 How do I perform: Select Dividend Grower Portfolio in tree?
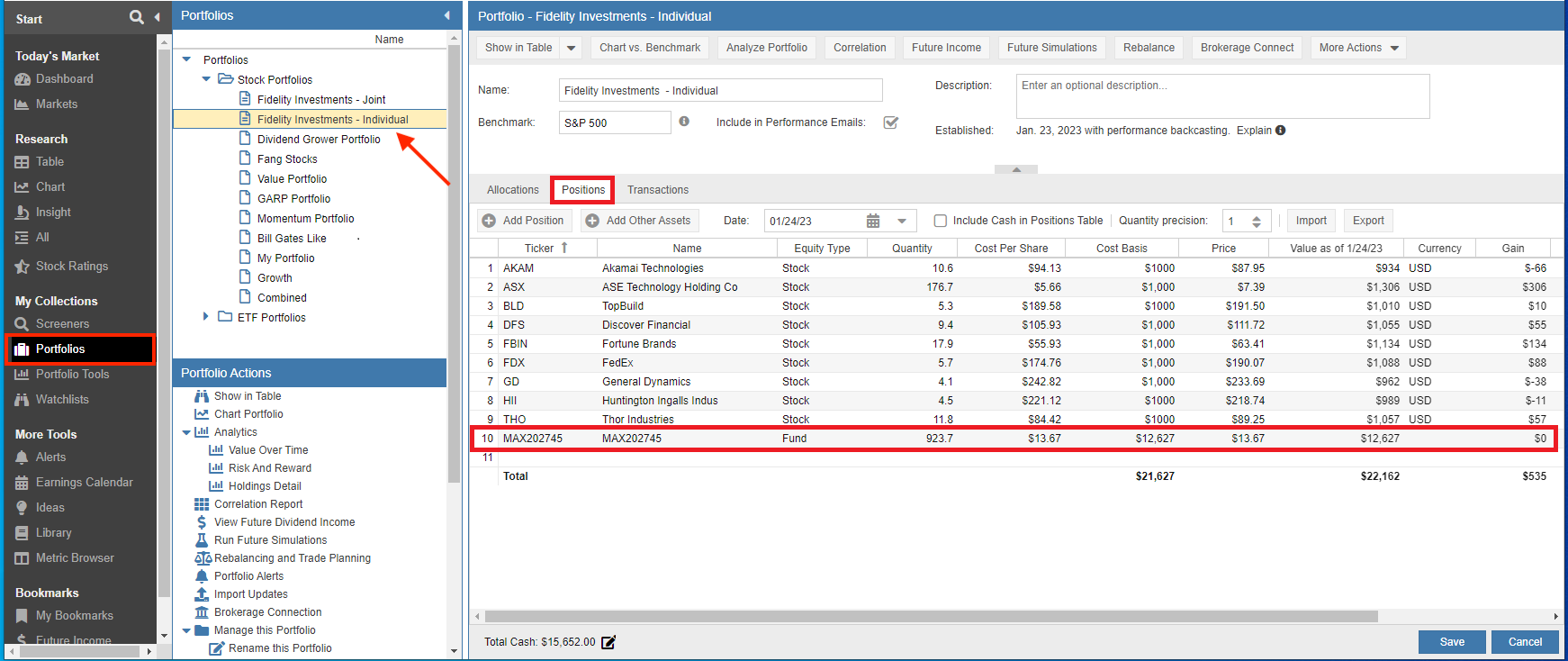pyautogui.click(x=319, y=140)
